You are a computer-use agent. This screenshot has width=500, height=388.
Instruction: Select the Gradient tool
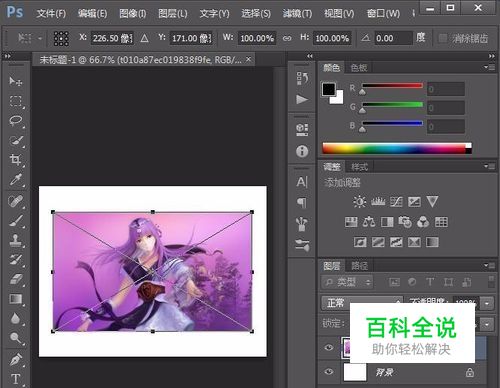click(15, 299)
